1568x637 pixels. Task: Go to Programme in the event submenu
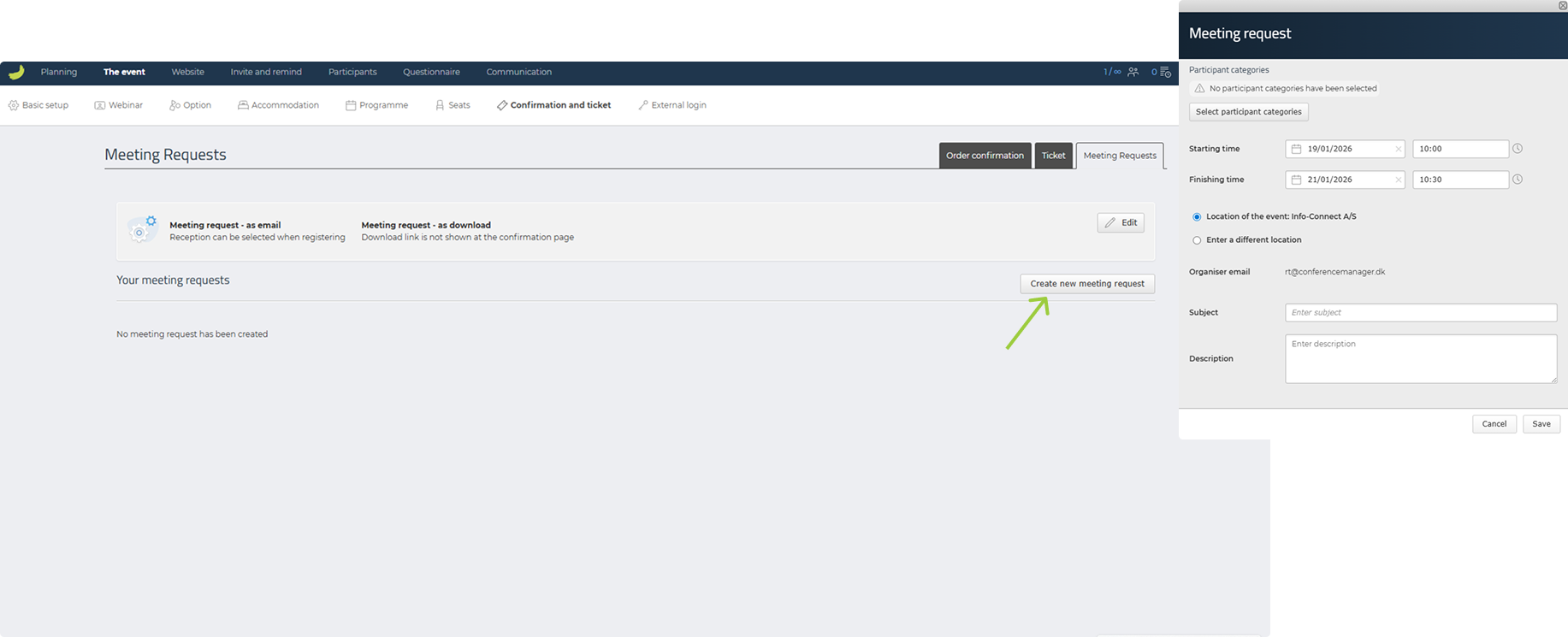point(376,105)
